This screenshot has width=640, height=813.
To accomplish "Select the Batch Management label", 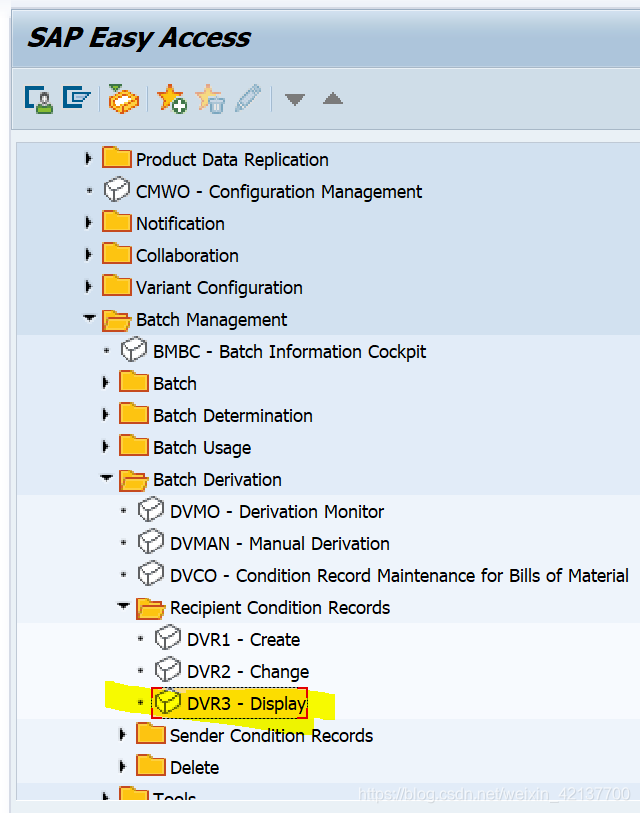I will 212,320.
